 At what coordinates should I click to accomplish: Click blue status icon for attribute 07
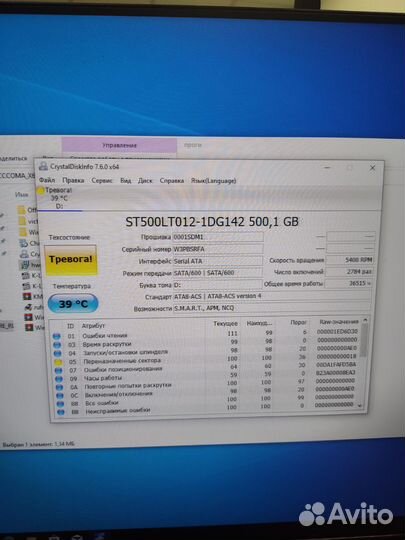(59, 371)
